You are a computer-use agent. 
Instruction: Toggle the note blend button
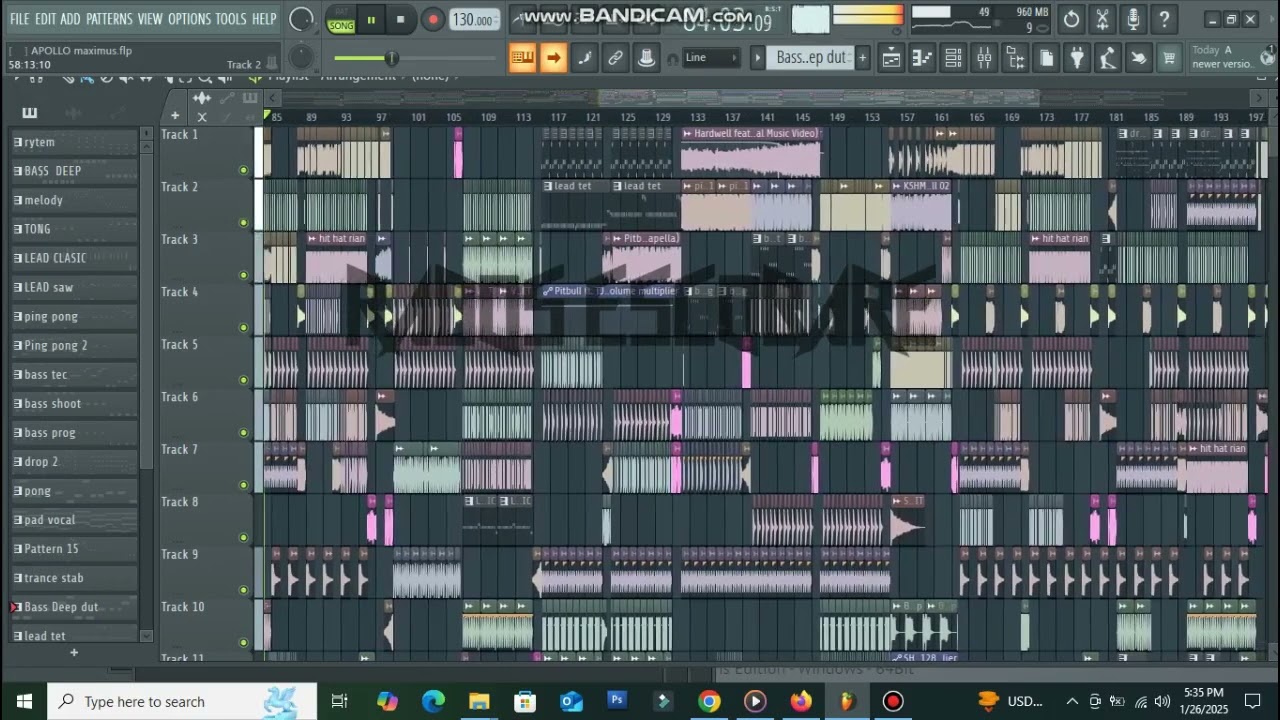tap(584, 58)
